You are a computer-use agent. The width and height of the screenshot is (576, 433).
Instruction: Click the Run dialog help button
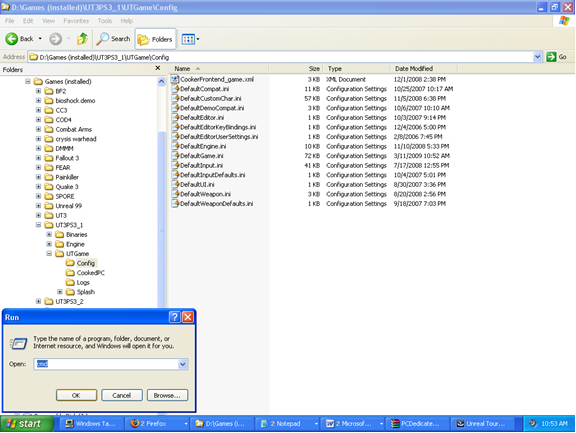tap(174, 317)
